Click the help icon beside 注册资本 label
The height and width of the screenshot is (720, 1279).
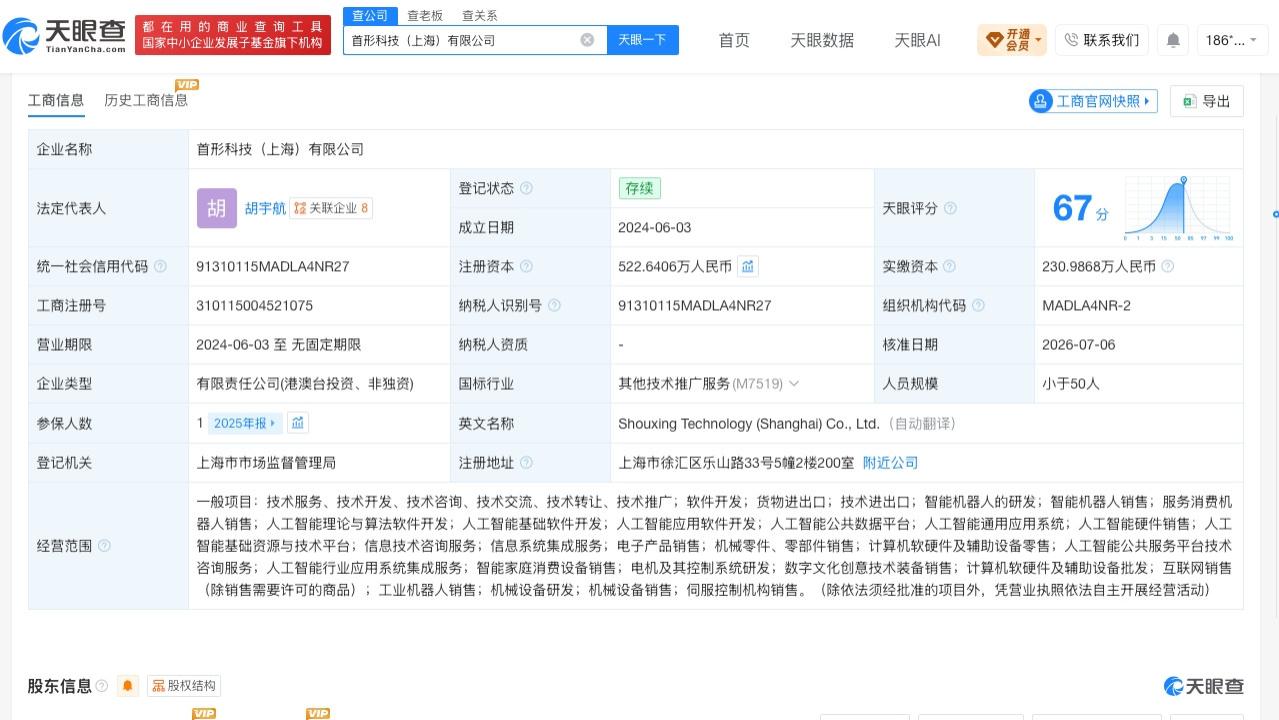526,267
